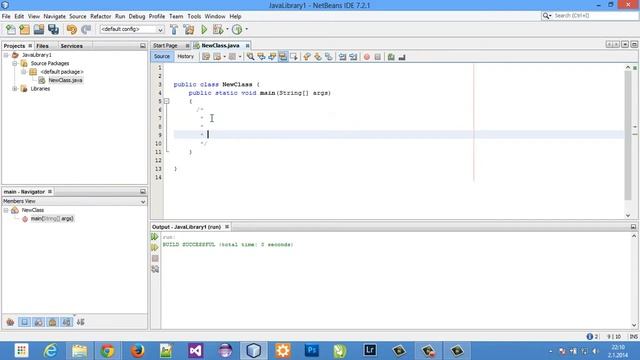Toggle show non-public members in Navigator
Image resolution: width=640 pixels, height=360 pixels.
[x=53, y=322]
